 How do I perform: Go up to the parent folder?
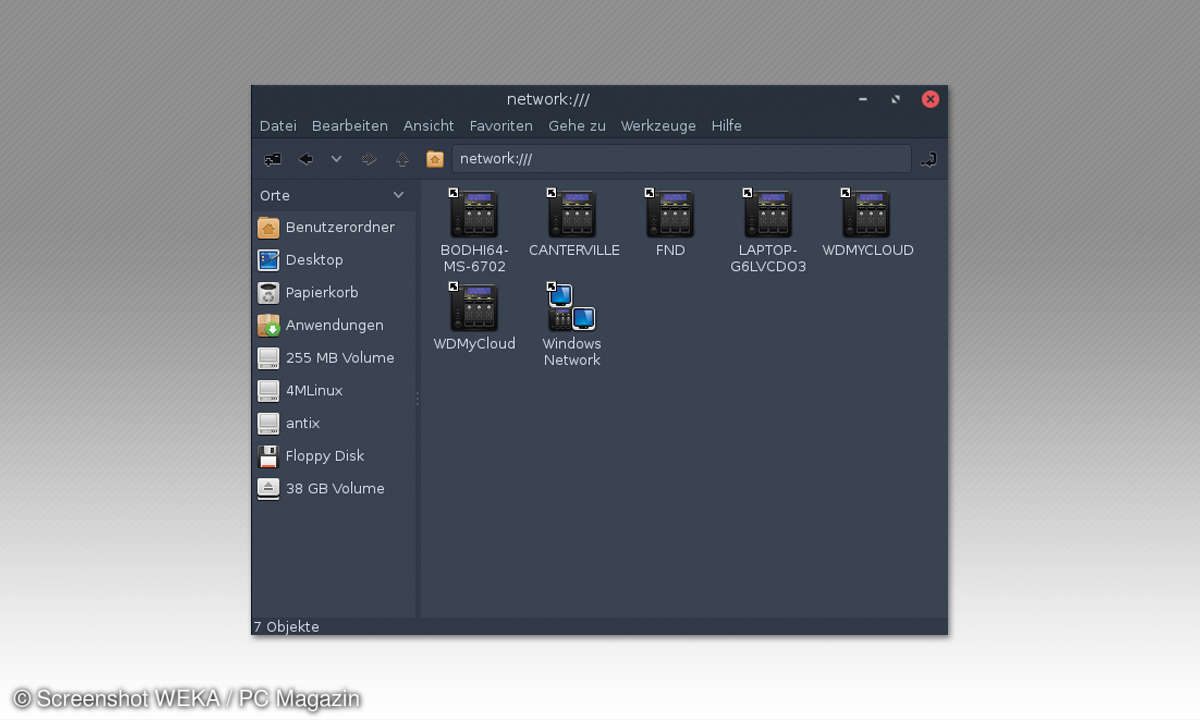coord(402,159)
